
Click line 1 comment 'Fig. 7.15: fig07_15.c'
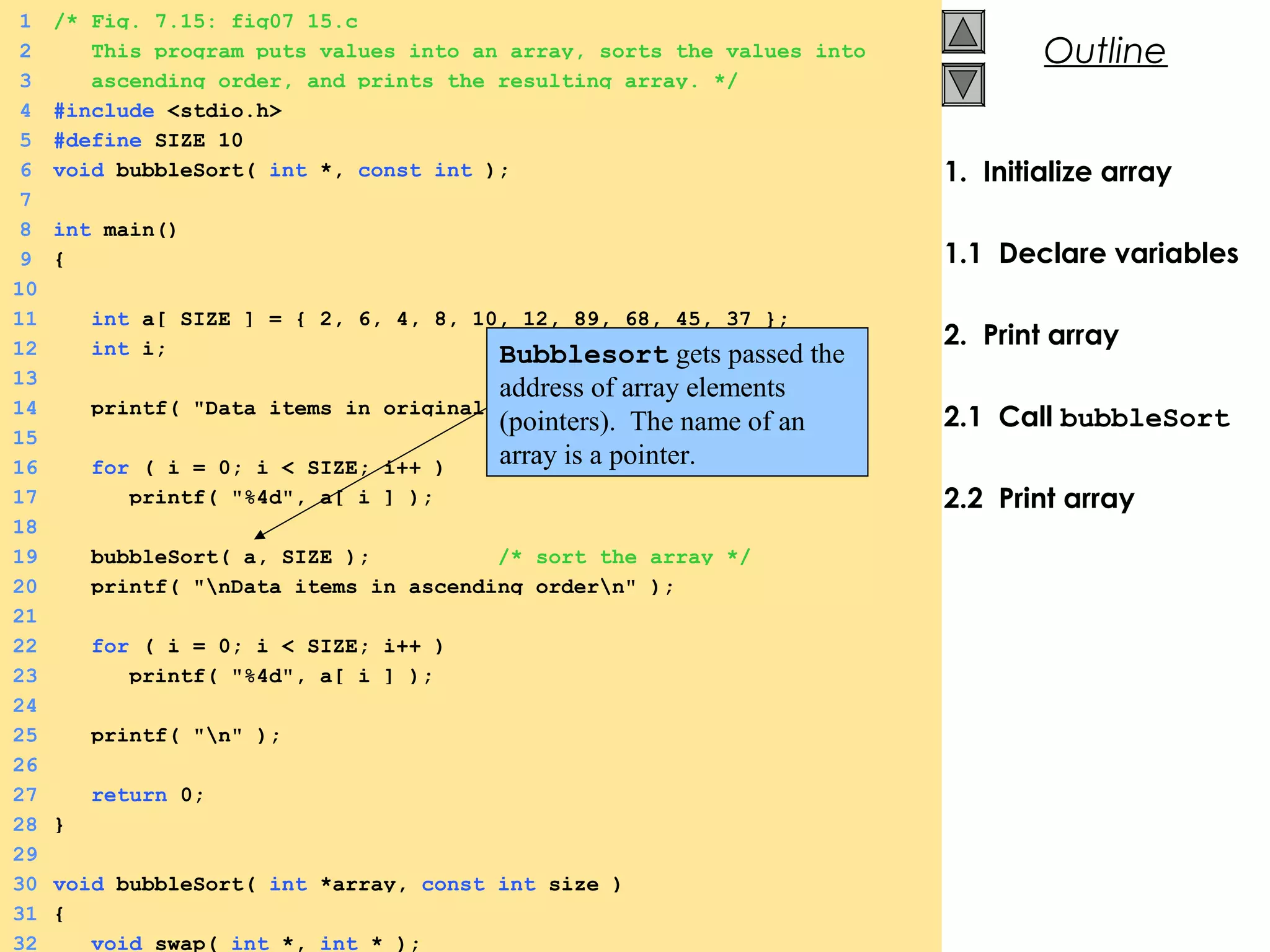pos(206,22)
